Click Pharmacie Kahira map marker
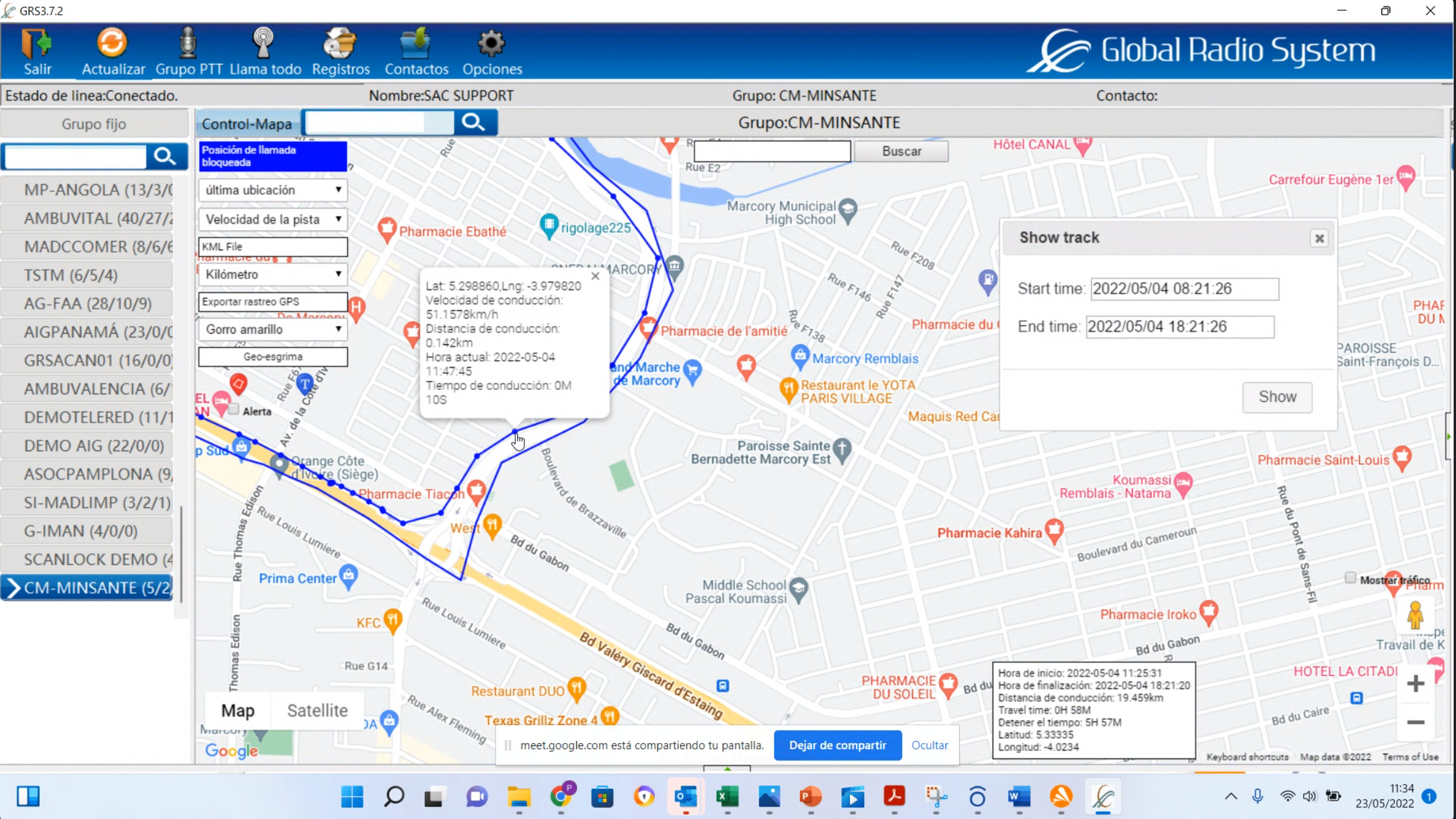The height and width of the screenshot is (819, 1456). point(1054,530)
